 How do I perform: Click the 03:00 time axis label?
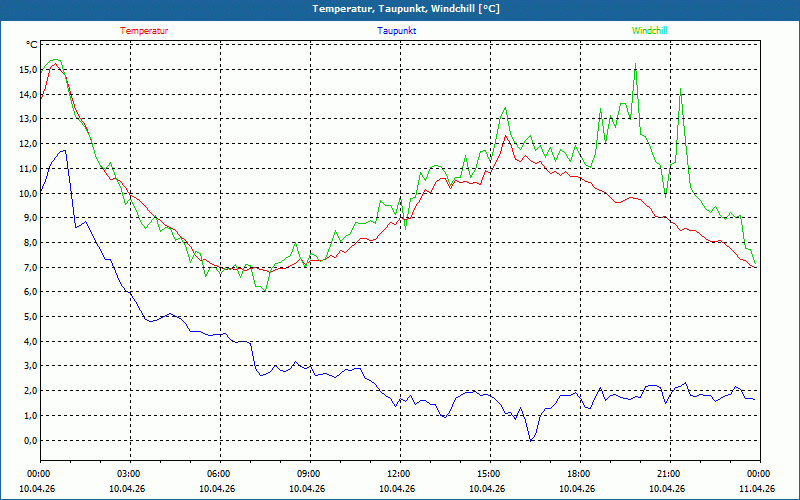point(129,474)
